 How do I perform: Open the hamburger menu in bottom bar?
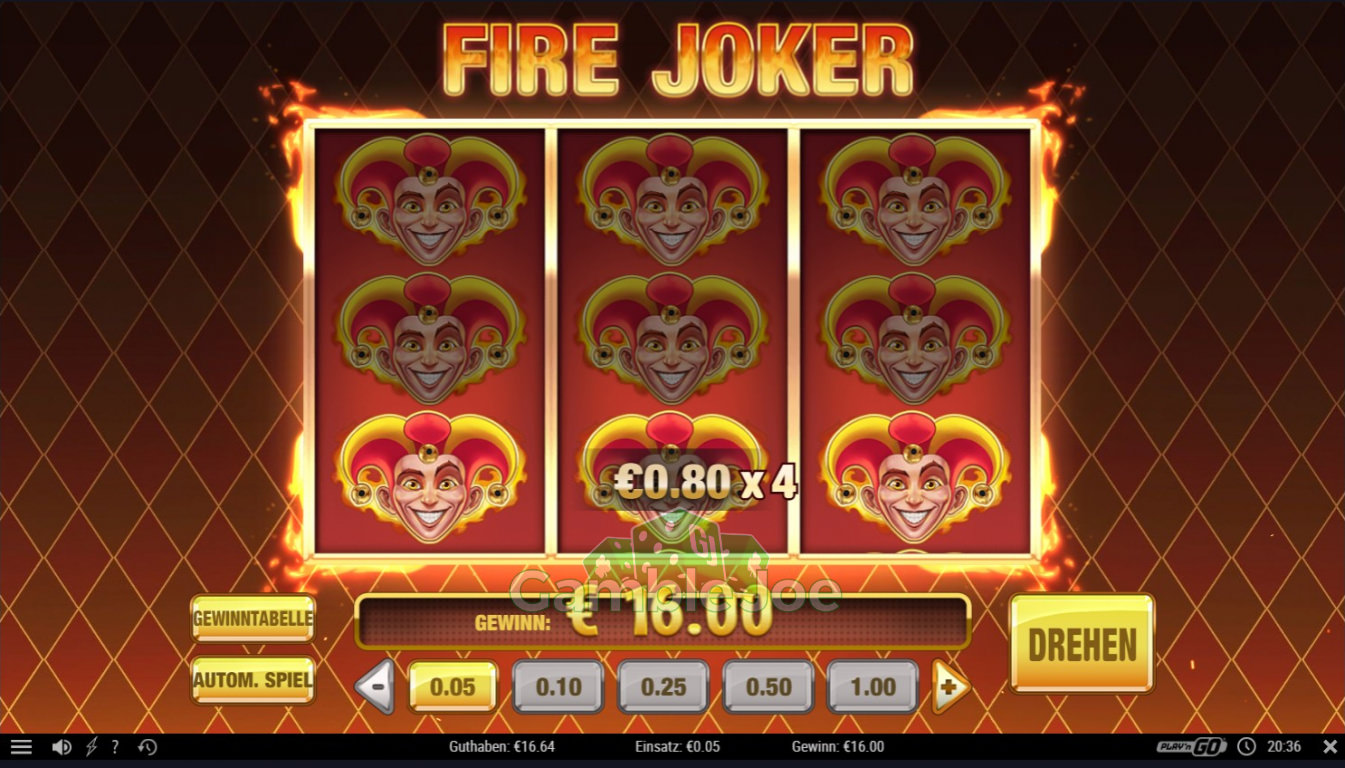point(21,747)
